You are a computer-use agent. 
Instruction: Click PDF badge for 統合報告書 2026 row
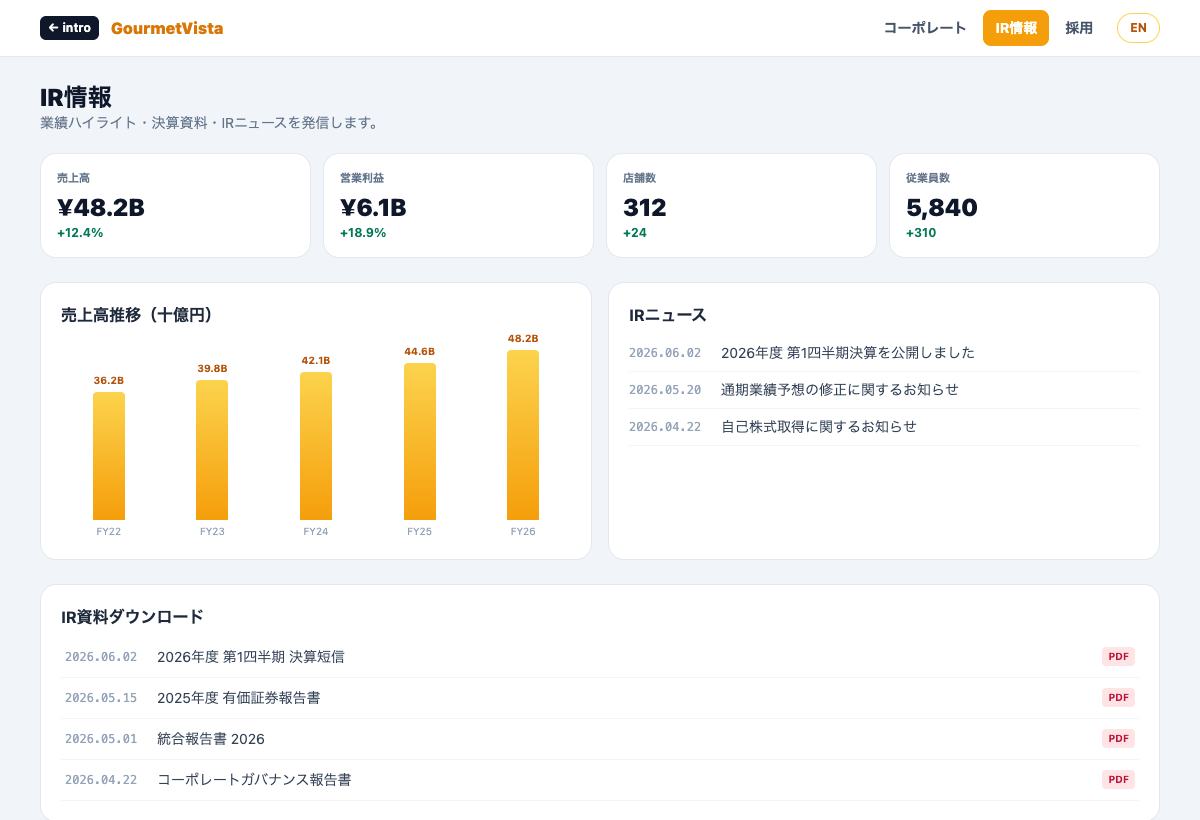click(x=1118, y=739)
